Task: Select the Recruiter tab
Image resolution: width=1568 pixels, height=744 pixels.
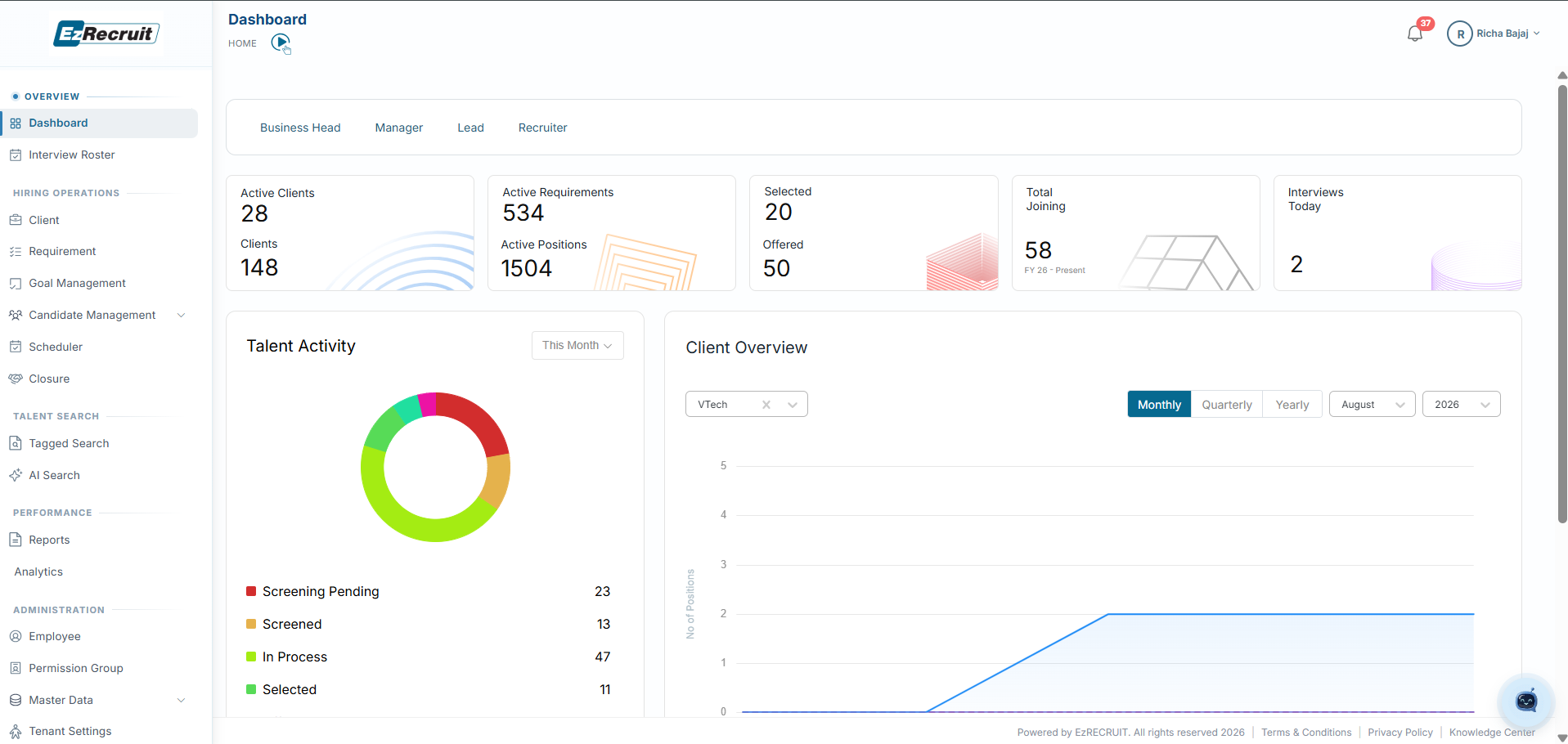Action: click(542, 128)
